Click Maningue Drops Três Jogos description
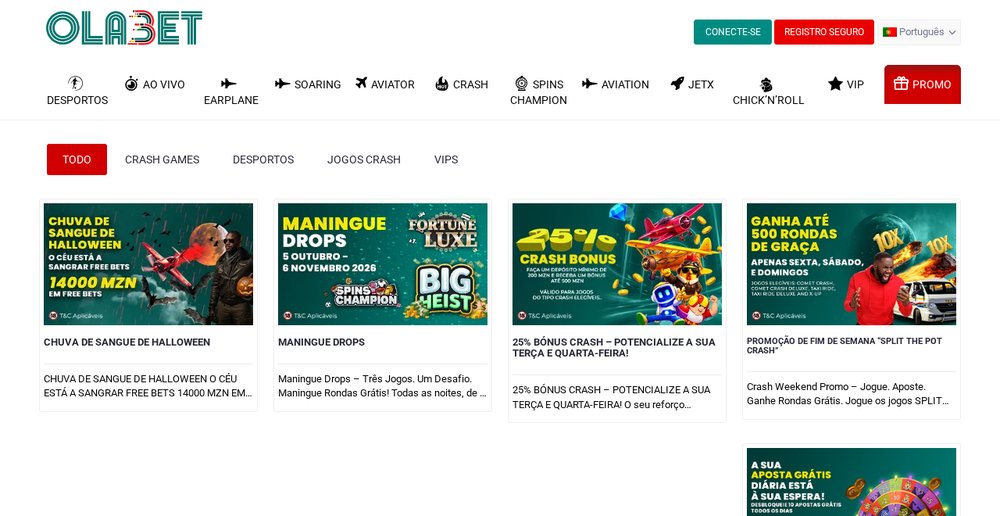 click(382, 386)
